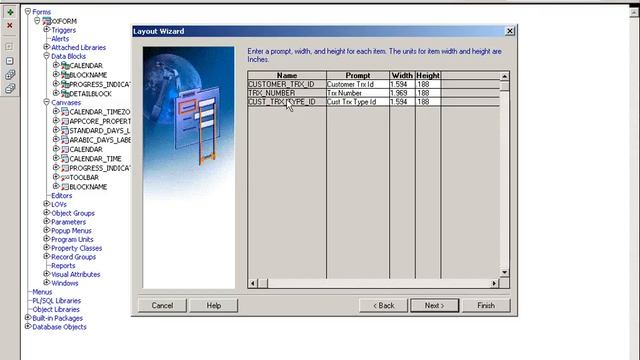
Task: Click the PROGRESS_INDICA data block
Action: click(x=100, y=84)
